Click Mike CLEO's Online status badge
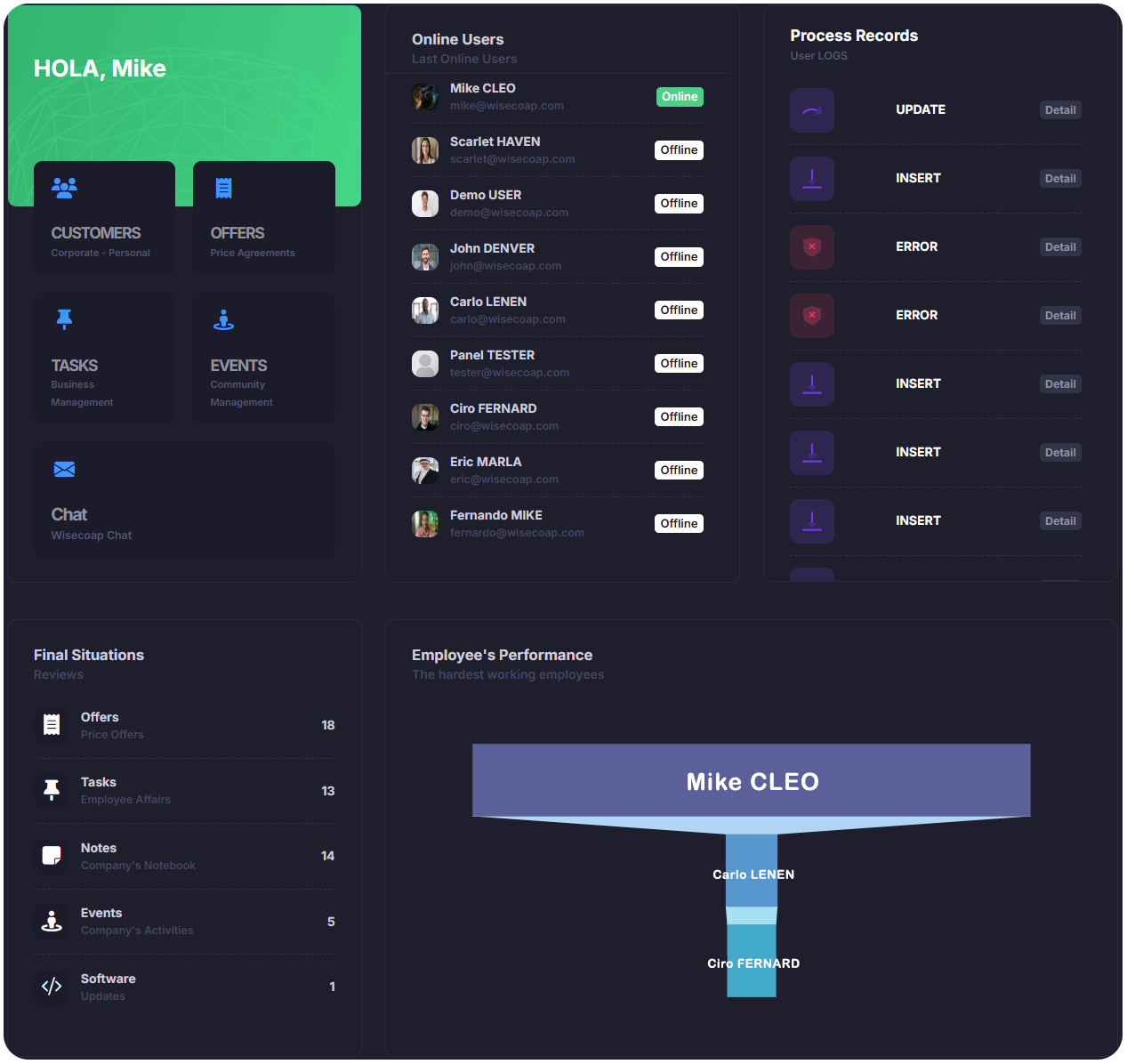Viewport: 1127px width, 1064px height. 680,97
